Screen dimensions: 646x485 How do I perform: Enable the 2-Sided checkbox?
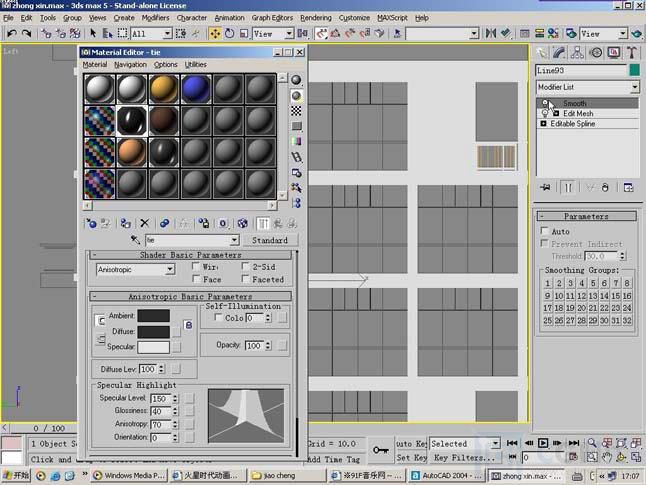pyautogui.click(x=246, y=267)
